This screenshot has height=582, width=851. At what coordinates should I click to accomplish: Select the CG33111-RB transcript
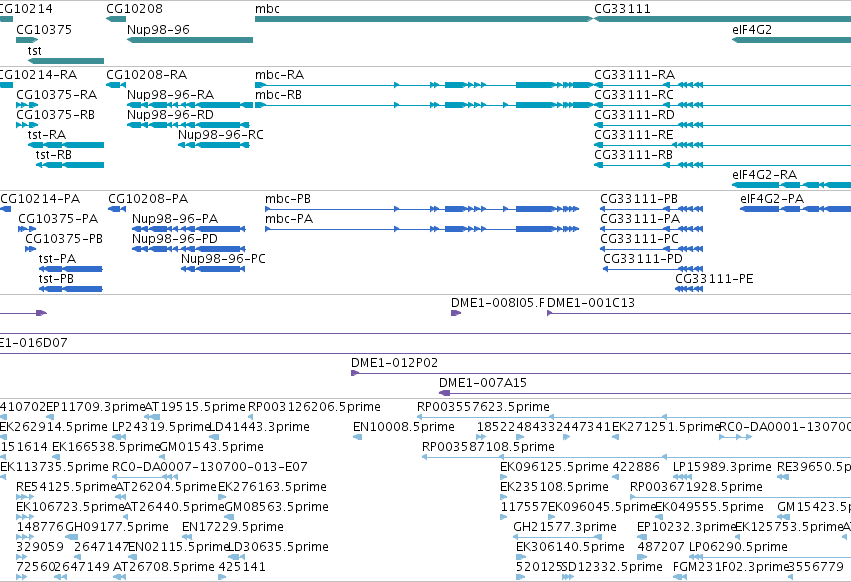click(722, 165)
